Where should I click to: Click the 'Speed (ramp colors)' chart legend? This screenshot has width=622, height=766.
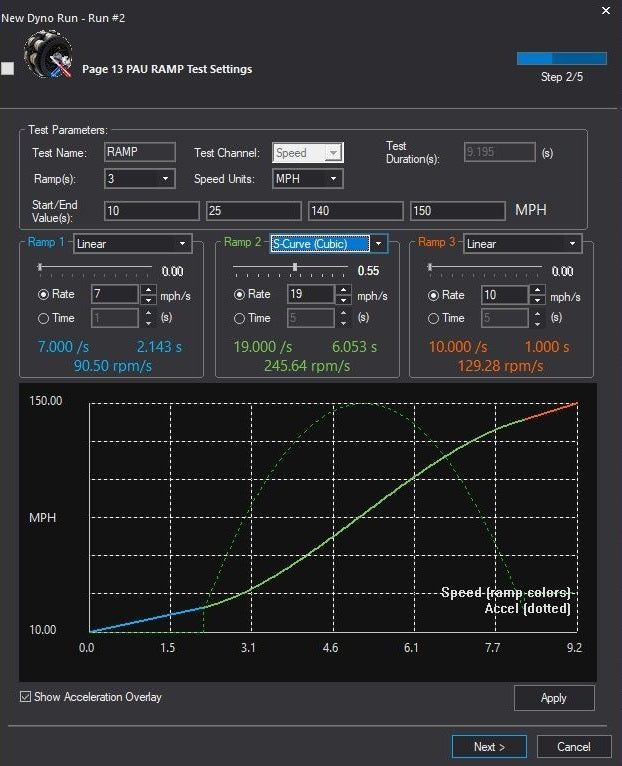coord(506,593)
